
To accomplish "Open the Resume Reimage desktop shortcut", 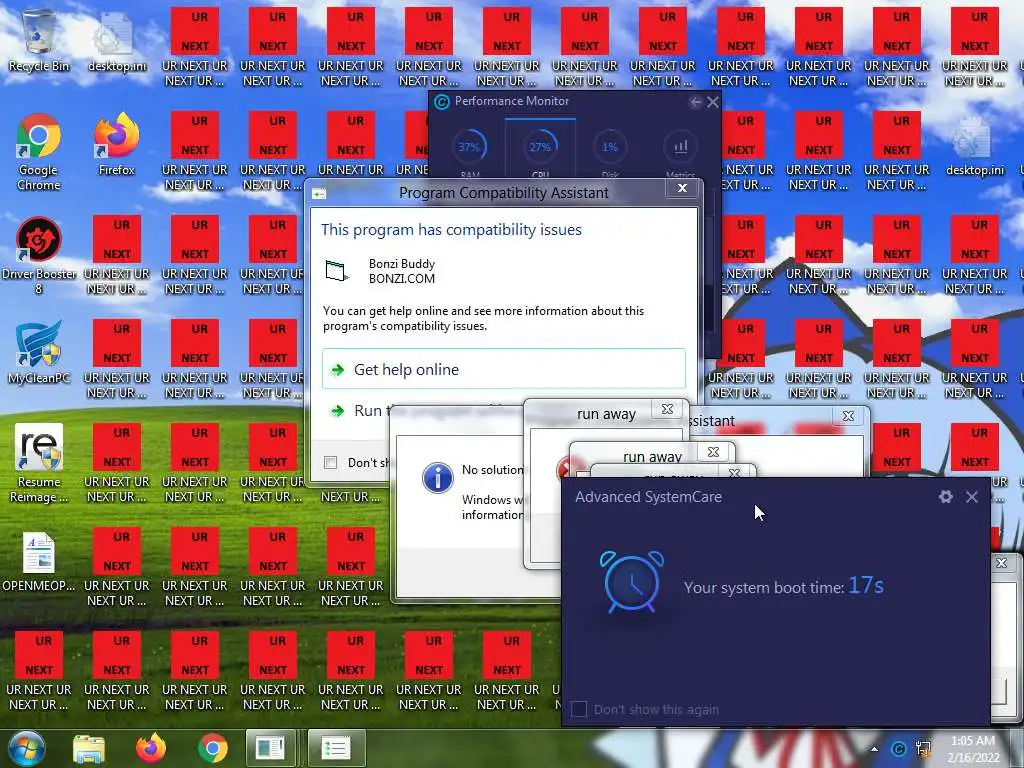I will point(39,462).
